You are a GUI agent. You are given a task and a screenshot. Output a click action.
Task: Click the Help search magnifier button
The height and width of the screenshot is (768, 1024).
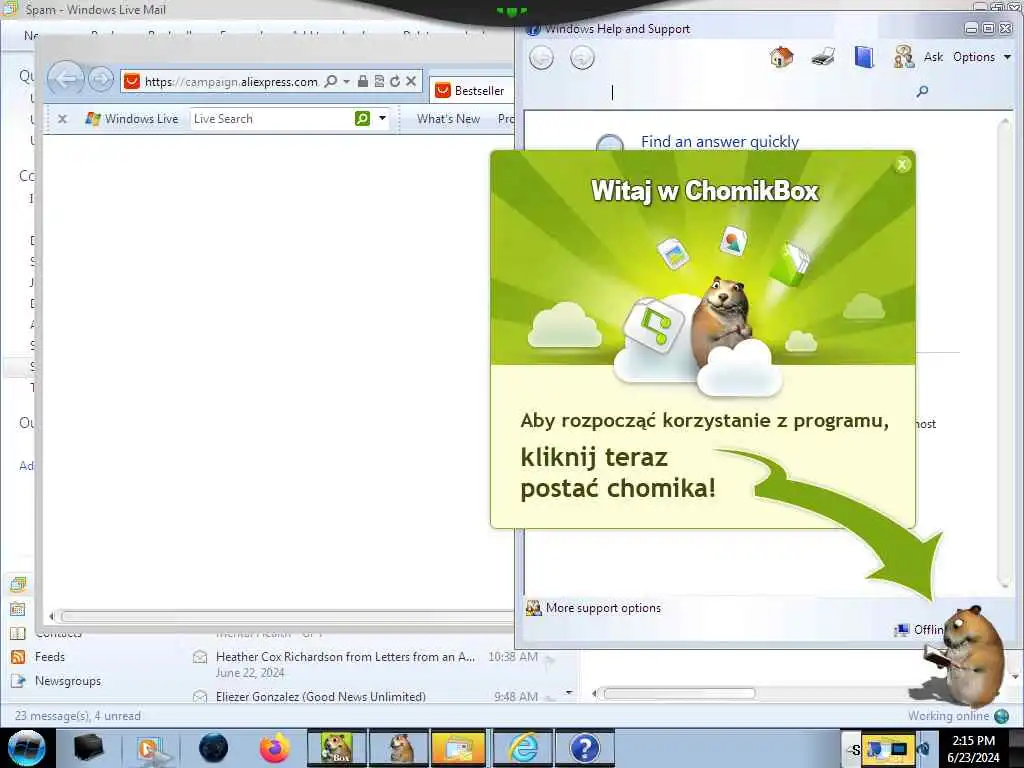point(922,91)
